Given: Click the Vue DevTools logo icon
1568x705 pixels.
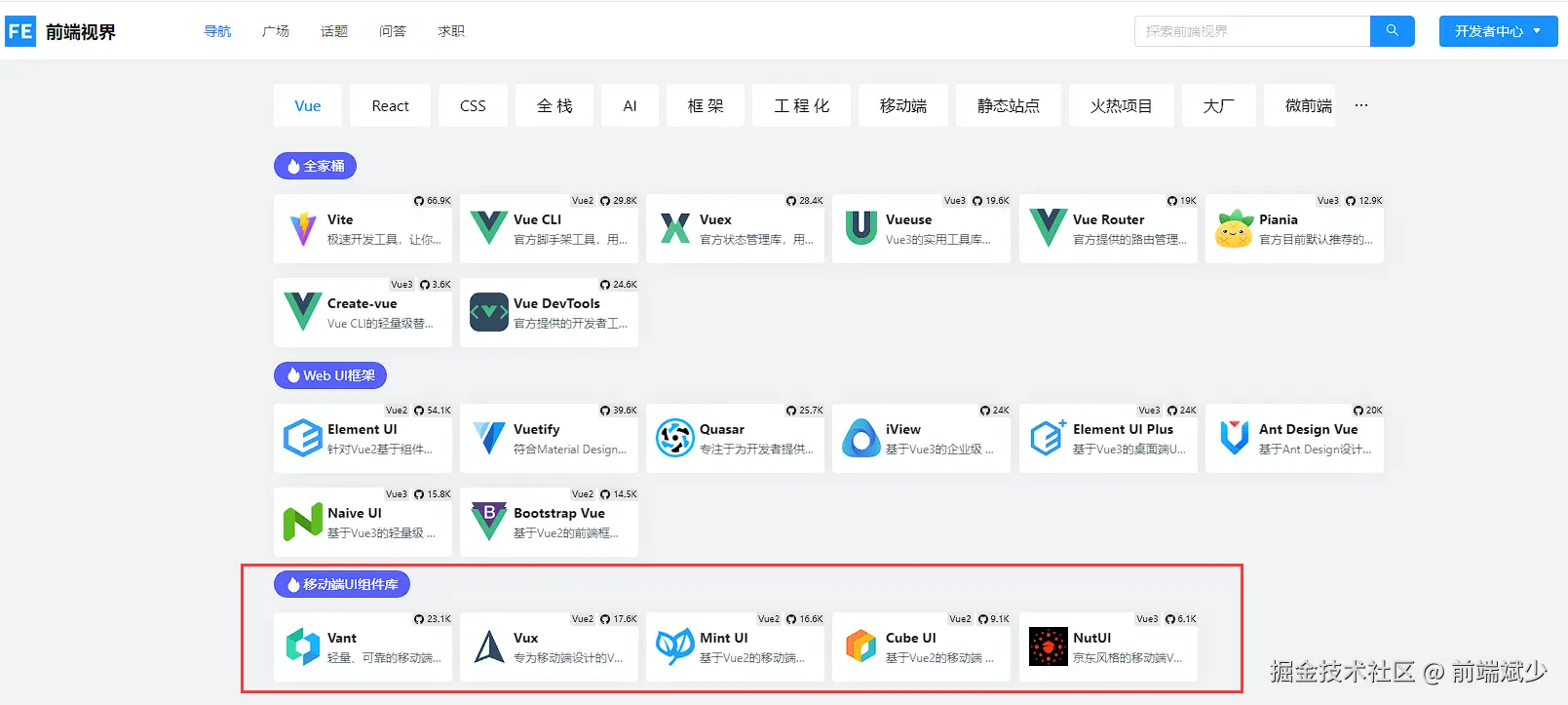Looking at the screenshot, I should point(489,312).
